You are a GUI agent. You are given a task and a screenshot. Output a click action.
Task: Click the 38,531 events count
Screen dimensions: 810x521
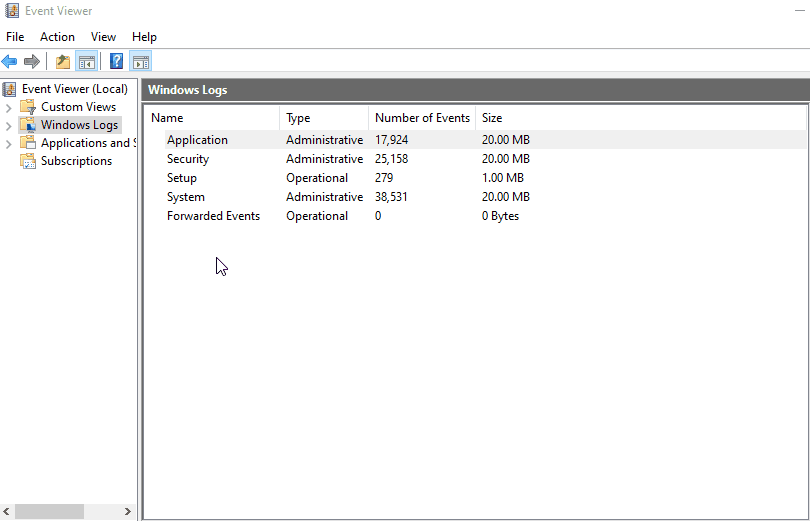[391, 197]
